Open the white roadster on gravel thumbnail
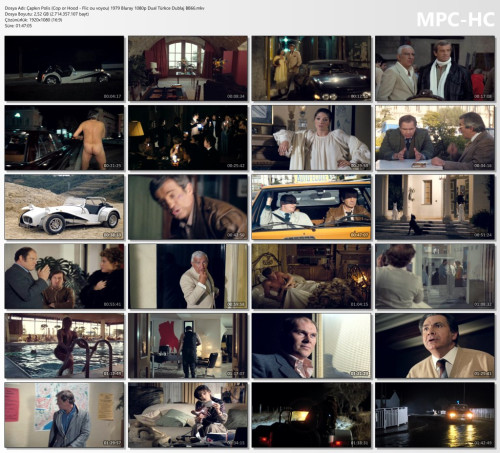The height and width of the screenshot is (453, 500). click(x=64, y=207)
